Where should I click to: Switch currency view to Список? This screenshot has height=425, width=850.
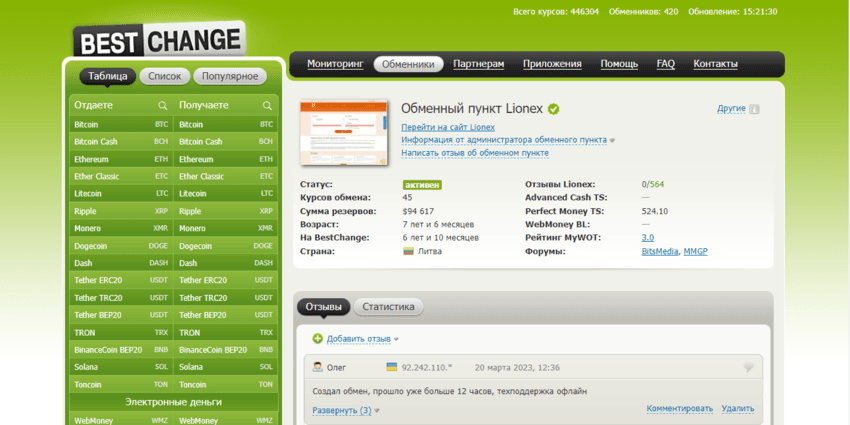[x=165, y=76]
